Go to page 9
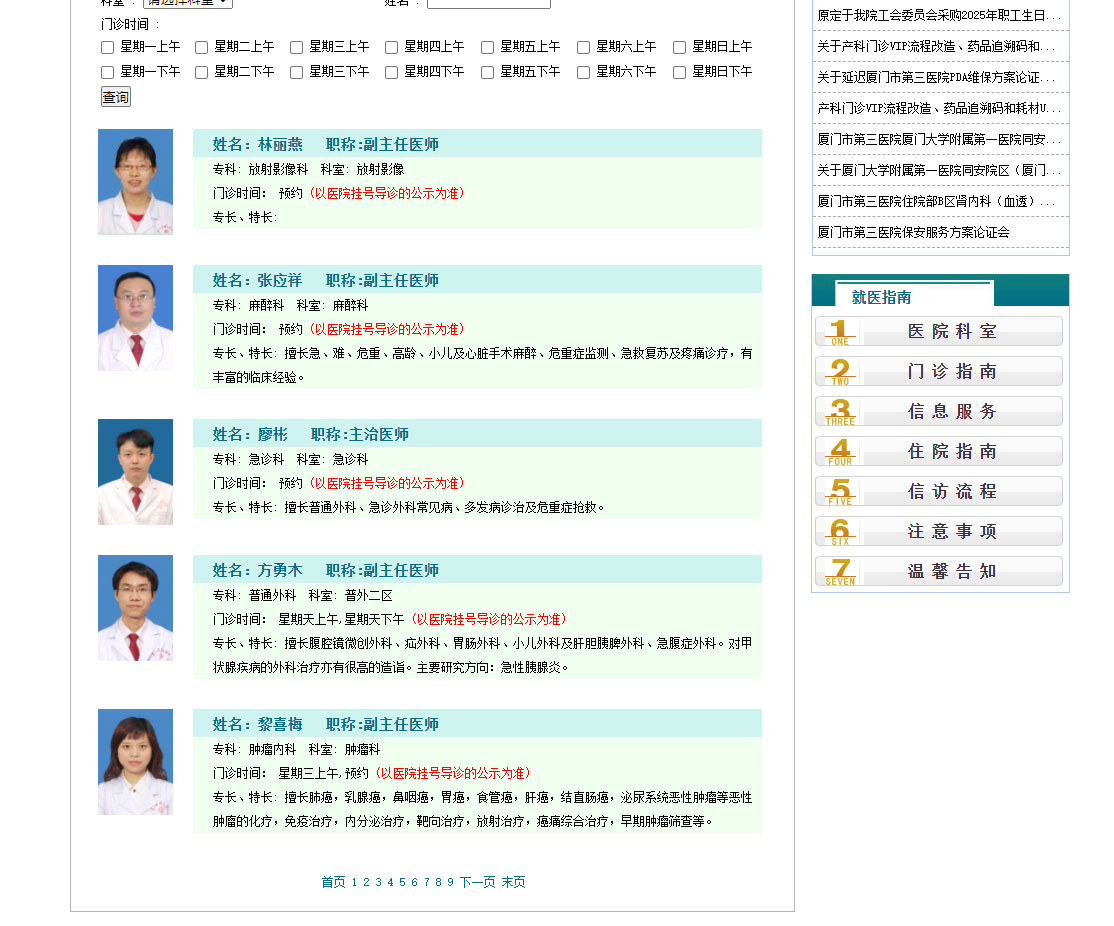 point(450,882)
